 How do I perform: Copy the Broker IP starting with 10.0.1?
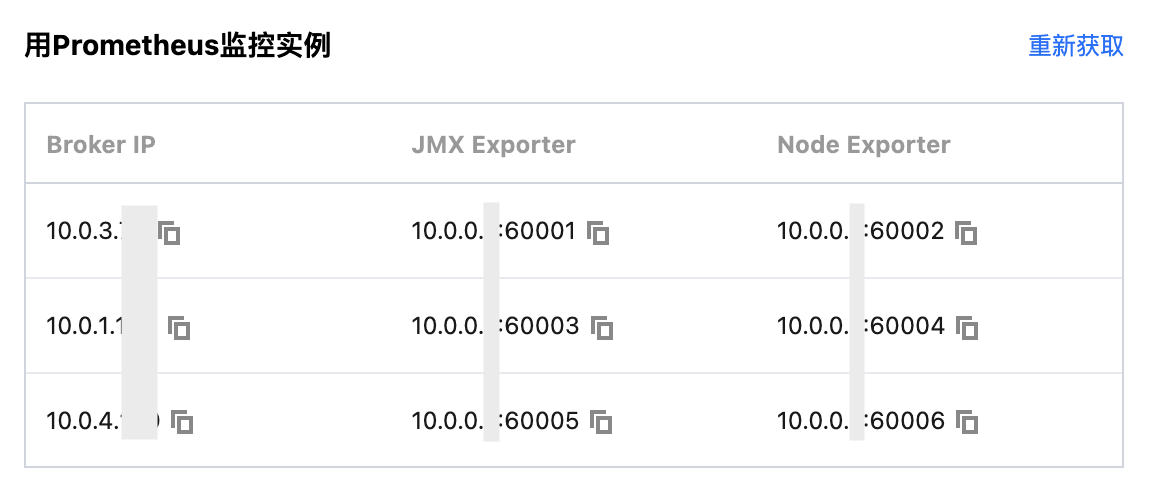(x=179, y=327)
